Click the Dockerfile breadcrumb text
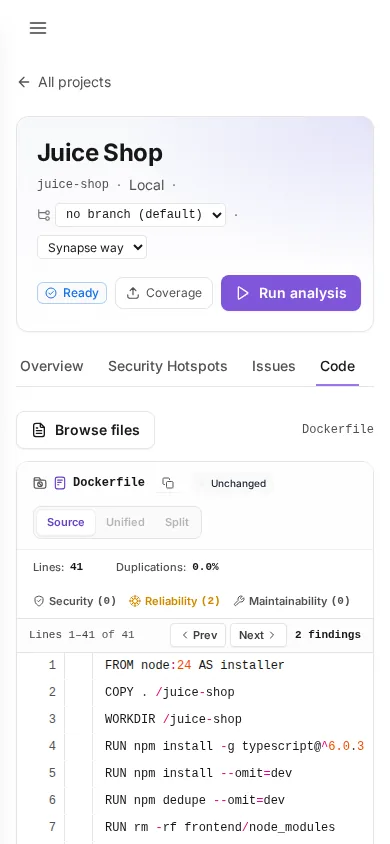The image size is (390, 844). pyautogui.click(x=338, y=429)
